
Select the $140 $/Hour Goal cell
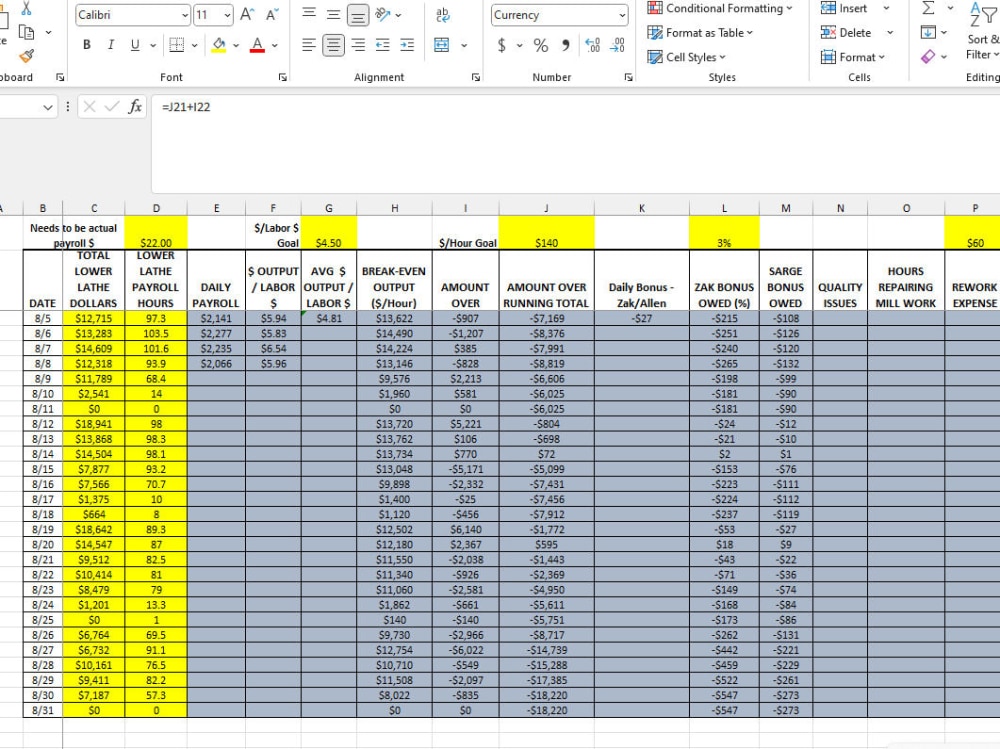(547, 233)
